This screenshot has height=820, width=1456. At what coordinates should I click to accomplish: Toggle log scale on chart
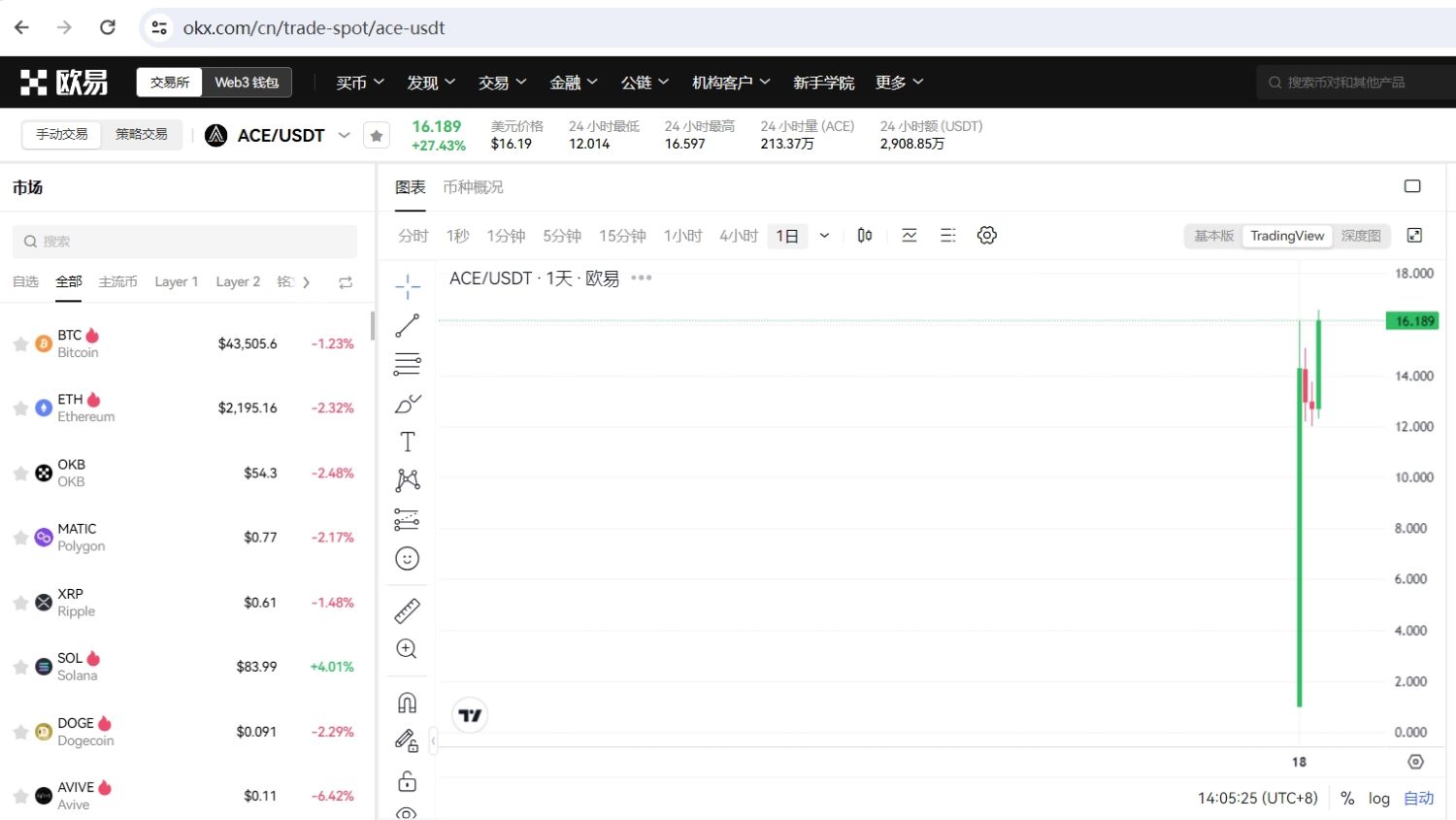(x=1378, y=798)
